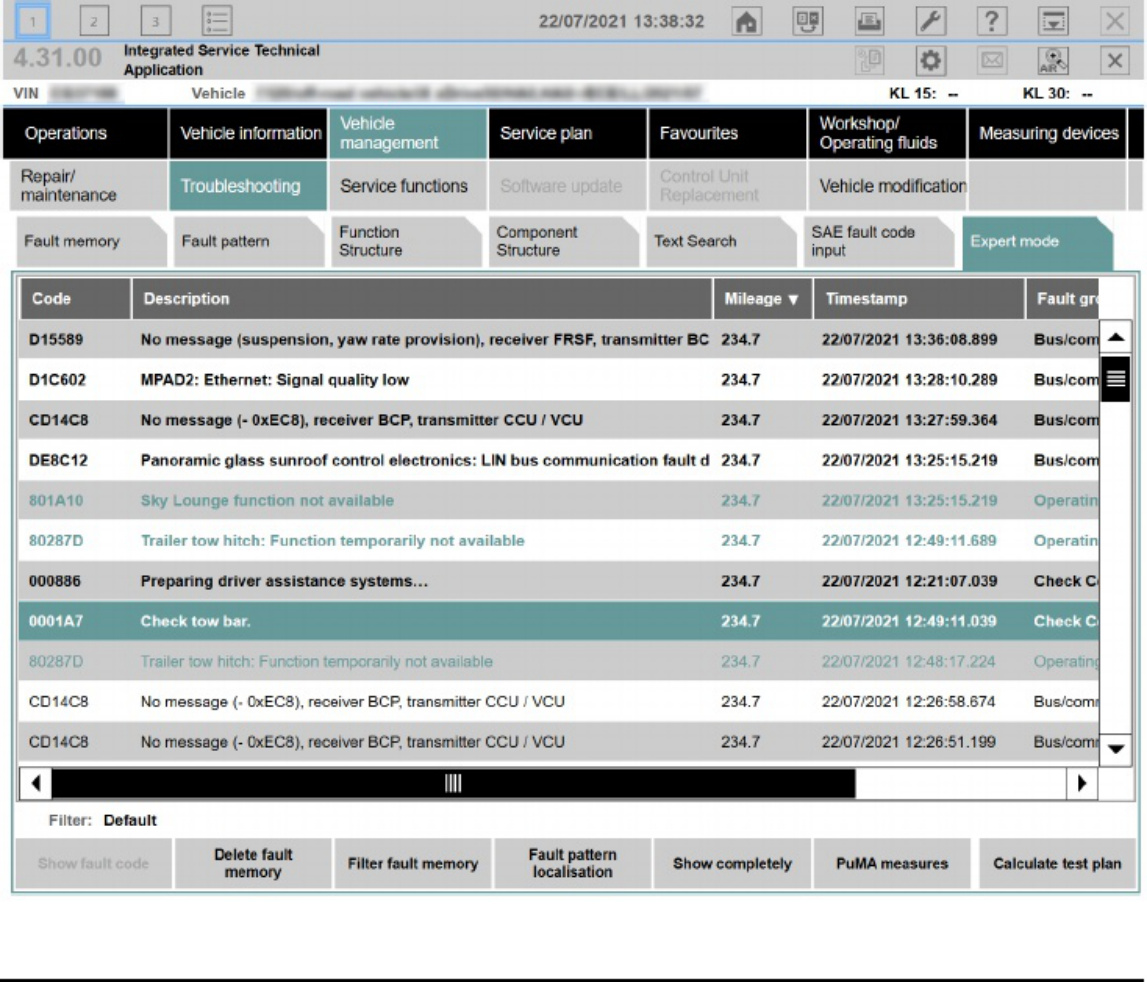This screenshot has width=1147, height=982.
Task: Open the help question mark icon
Action: (992, 21)
